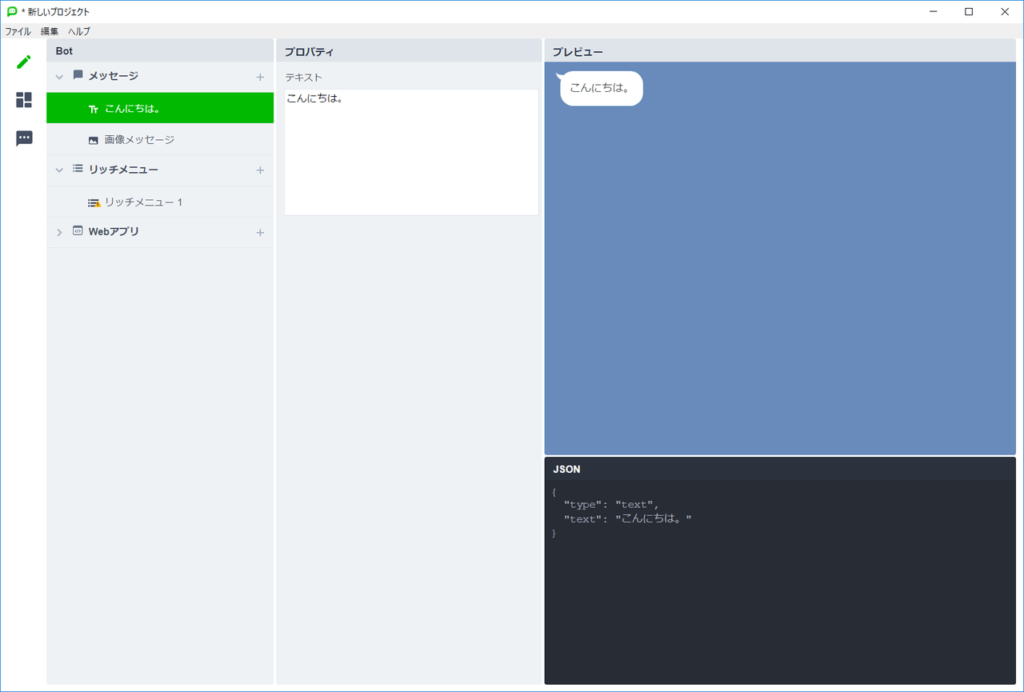
Task: Open the chat bubble icon in sidebar
Action: [x=24, y=138]
